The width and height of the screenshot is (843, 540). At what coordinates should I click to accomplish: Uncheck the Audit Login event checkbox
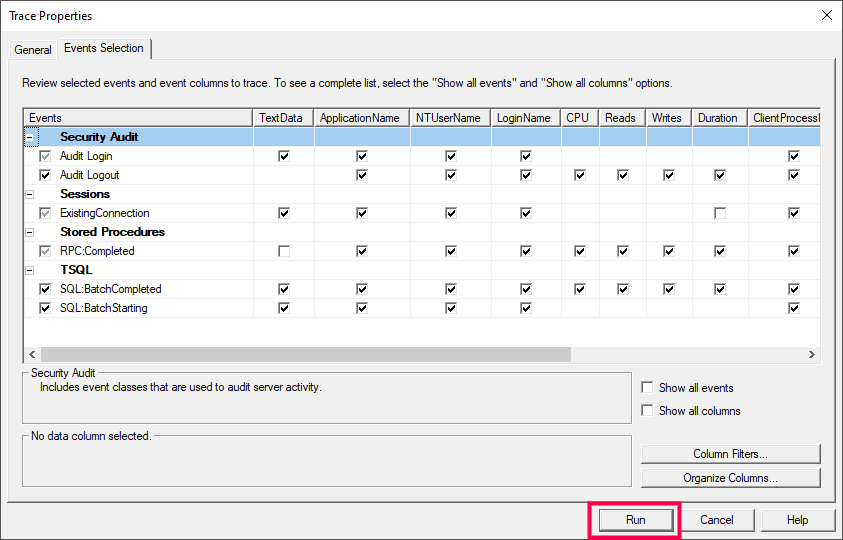(45, 156)
